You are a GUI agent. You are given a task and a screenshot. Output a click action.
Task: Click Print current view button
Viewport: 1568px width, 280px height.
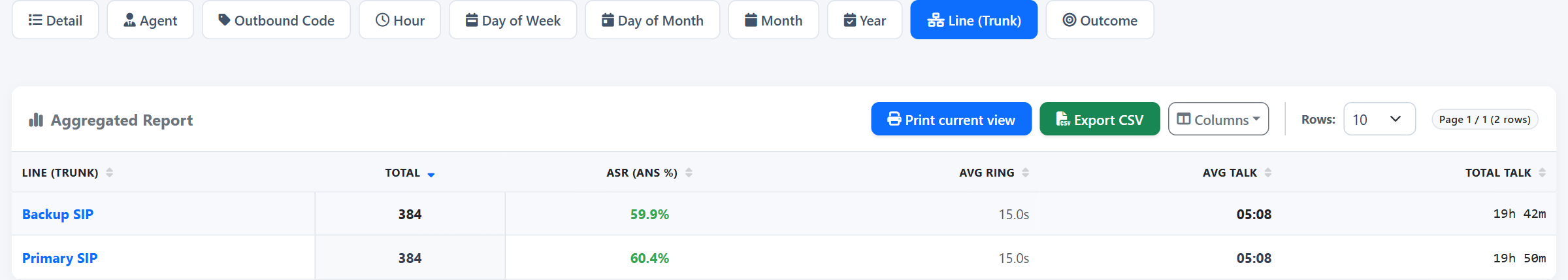pos(951,119)
